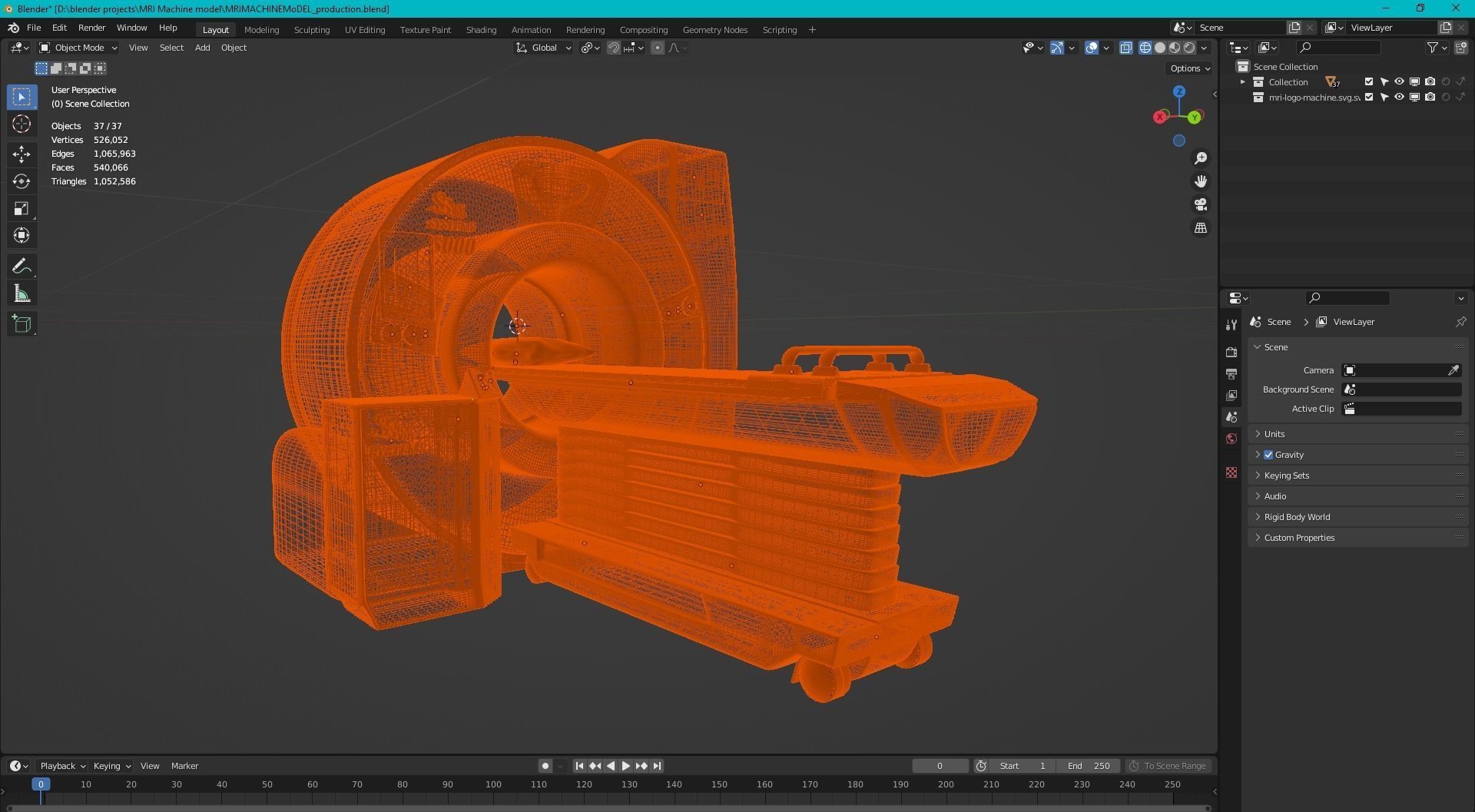Open the Object Mode dropdown
Screen dimensions: 1475x812
[x=78, y=48]
